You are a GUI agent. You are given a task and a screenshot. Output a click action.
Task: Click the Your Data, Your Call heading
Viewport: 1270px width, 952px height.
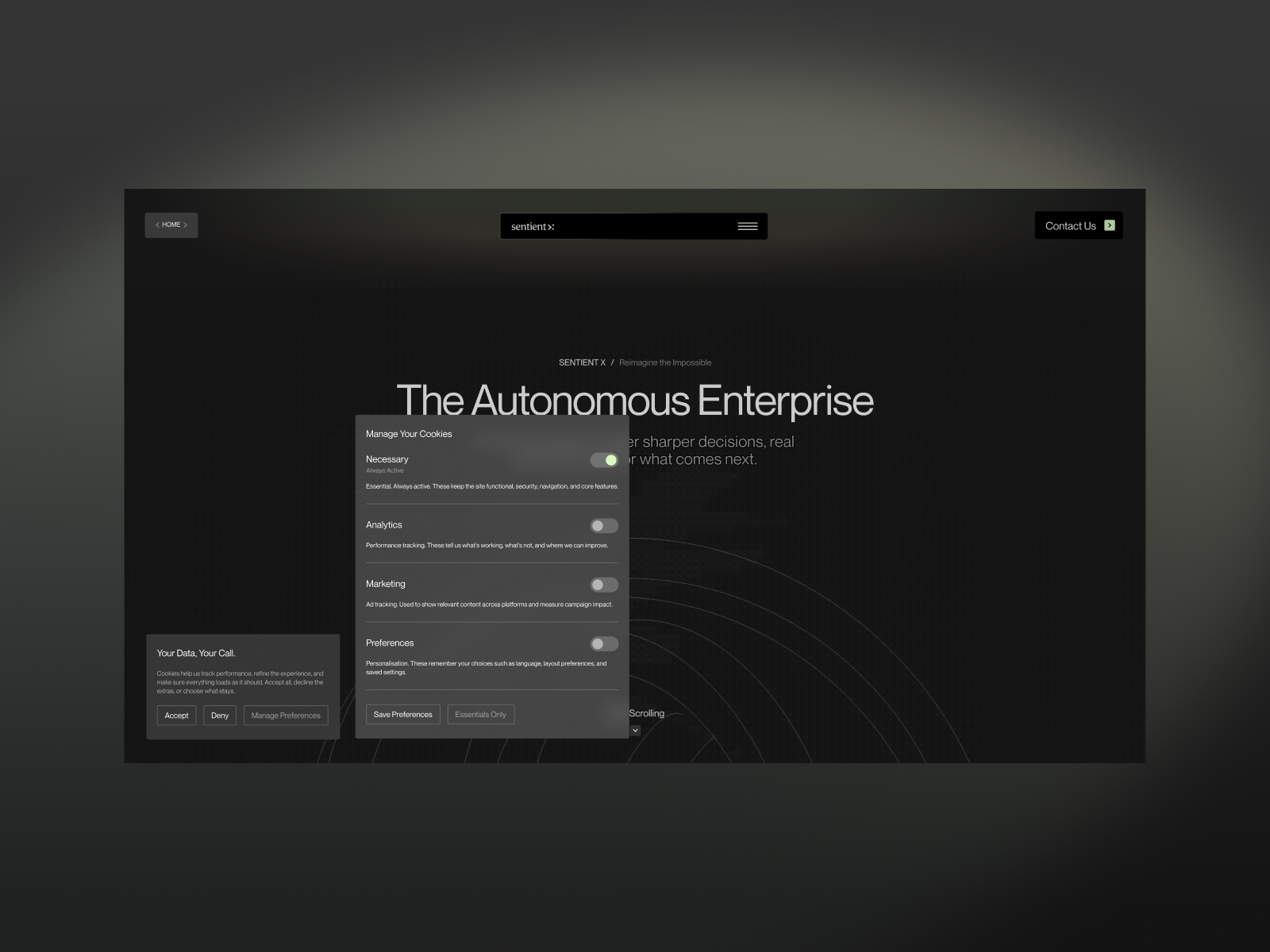196,653
